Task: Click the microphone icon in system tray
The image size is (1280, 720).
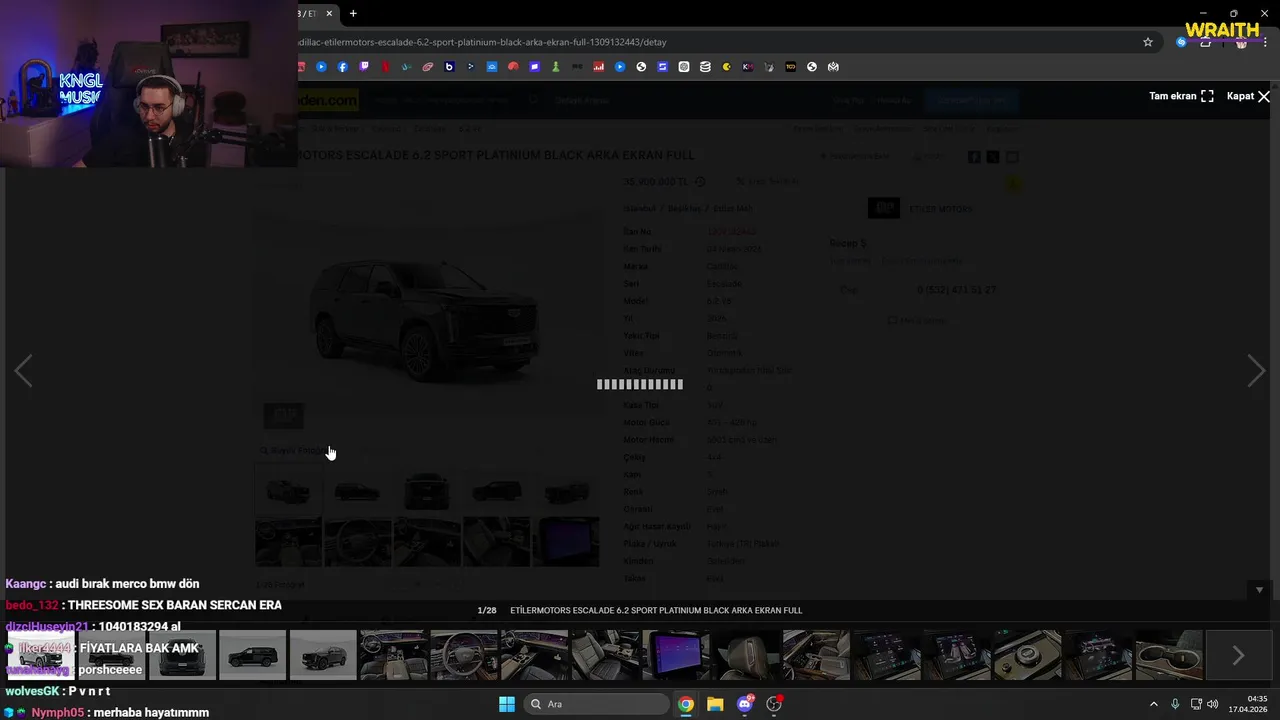Action: [x=1175, y=704]
